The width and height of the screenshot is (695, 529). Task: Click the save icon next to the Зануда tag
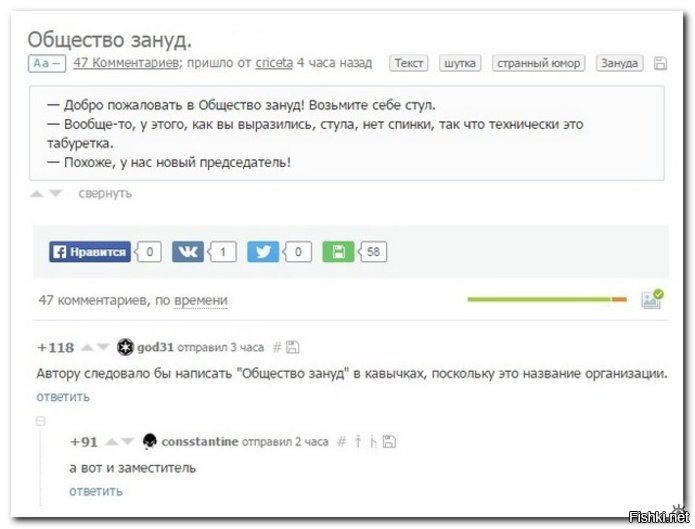[659, 64]
